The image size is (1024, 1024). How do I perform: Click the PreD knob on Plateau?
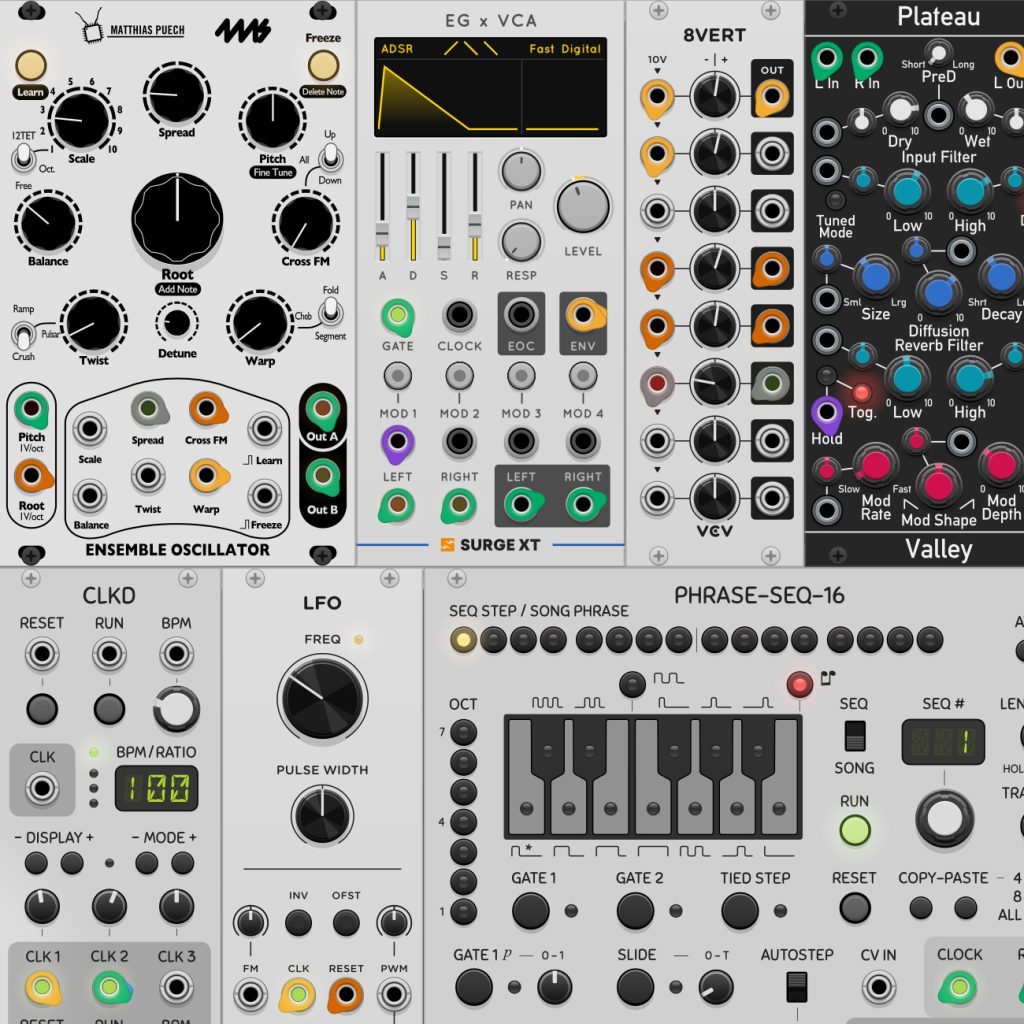(x=938, y=53)
